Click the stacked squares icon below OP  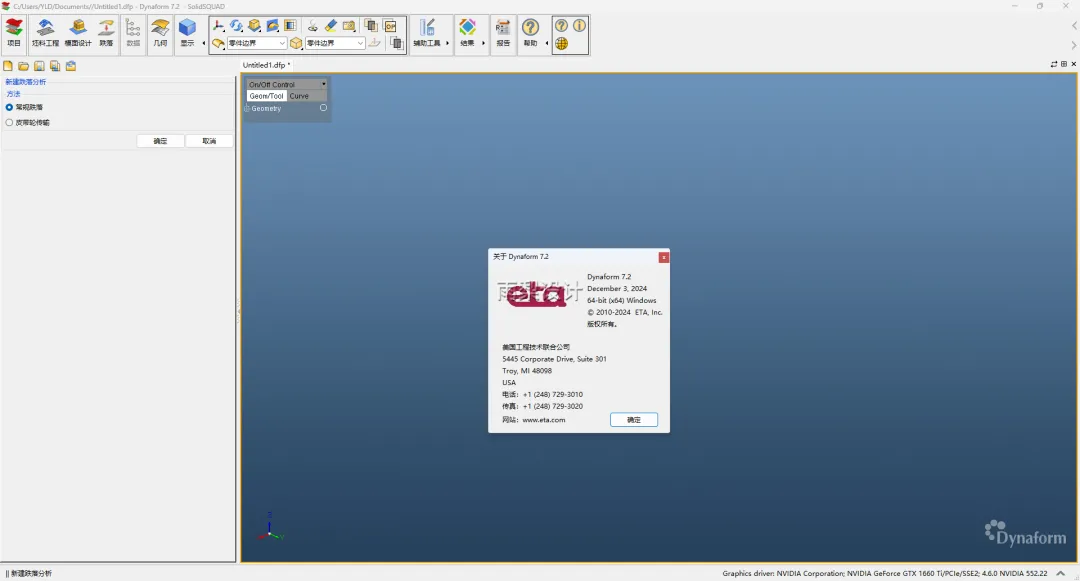pyautogui.click(x=396, y=43)
